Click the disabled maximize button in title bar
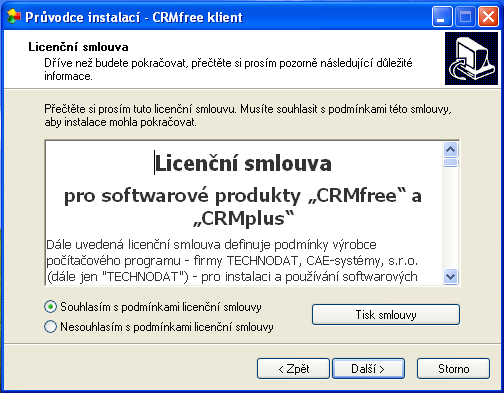Viewport: 504px width, 393px height. 465,17
